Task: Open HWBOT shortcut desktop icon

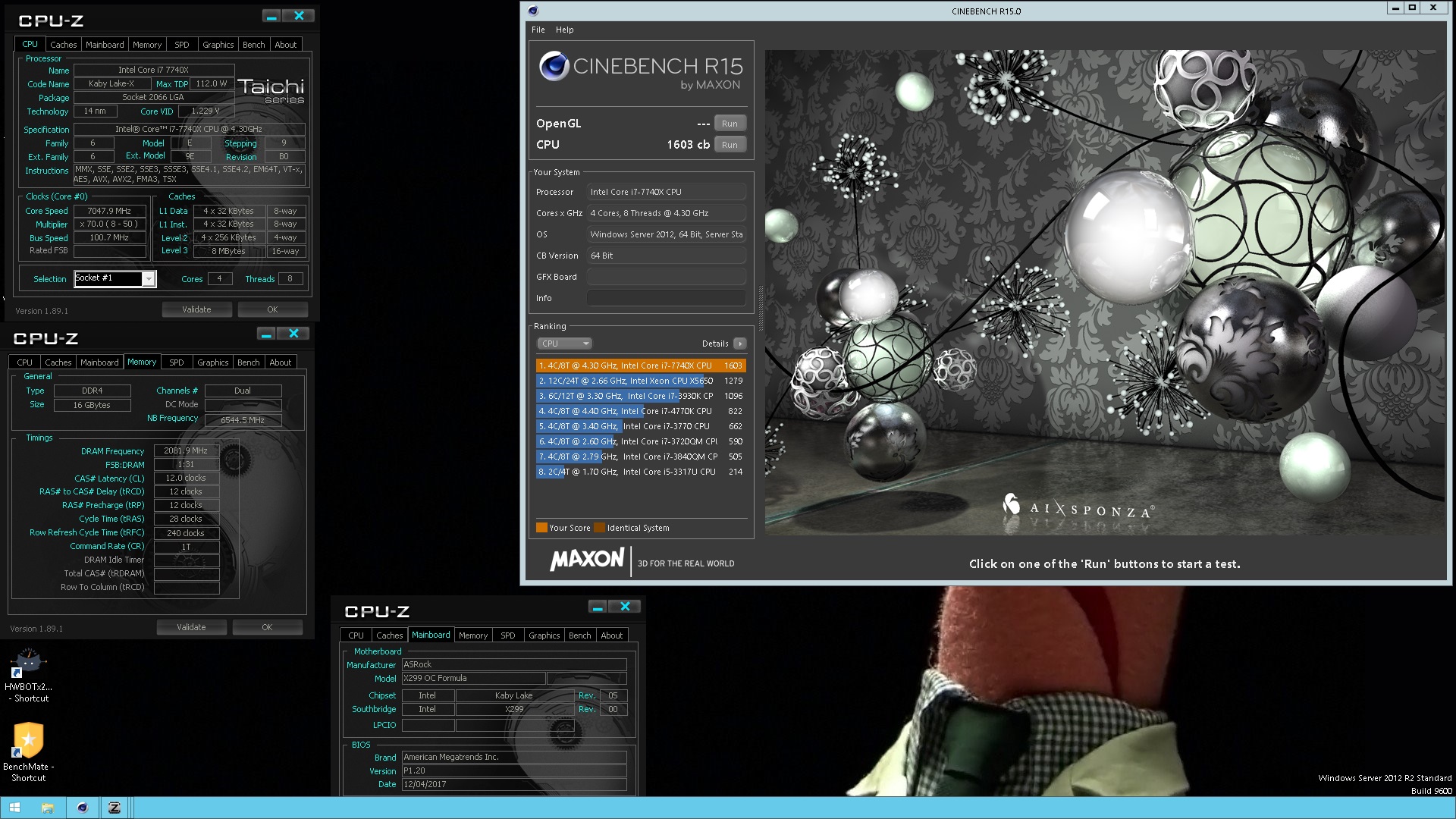Action: click(28, 674)
